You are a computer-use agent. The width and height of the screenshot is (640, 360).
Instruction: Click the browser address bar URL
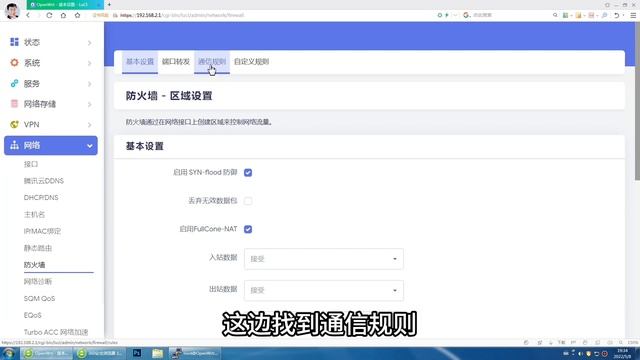pyautogui.click(x=182, y=15)
